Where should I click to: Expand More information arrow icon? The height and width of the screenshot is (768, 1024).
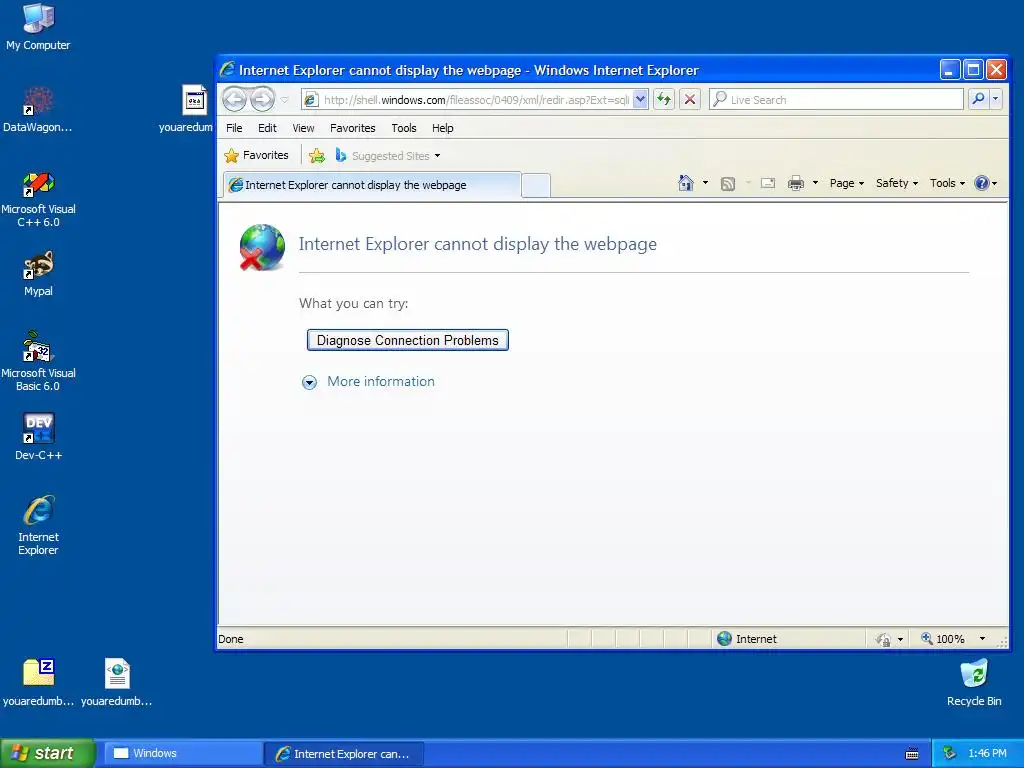pyautogui.click(x=309, y=382)
